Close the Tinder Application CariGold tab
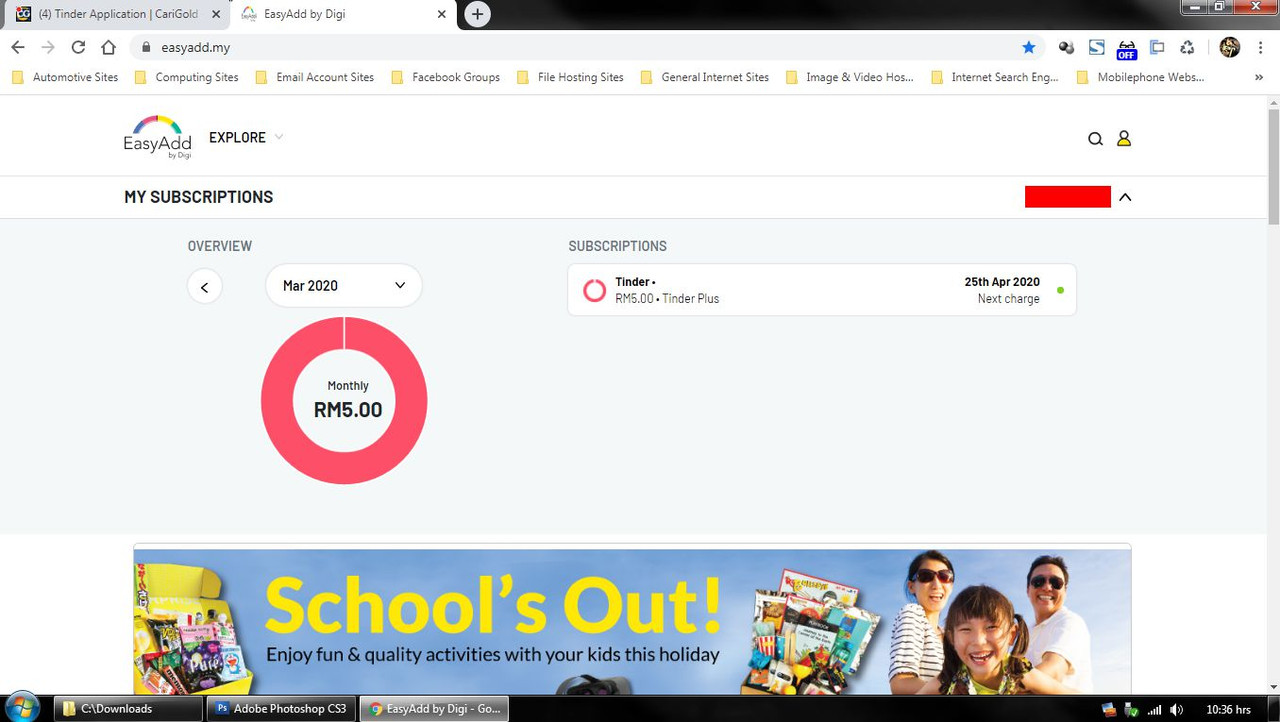 tap(216, 14)
